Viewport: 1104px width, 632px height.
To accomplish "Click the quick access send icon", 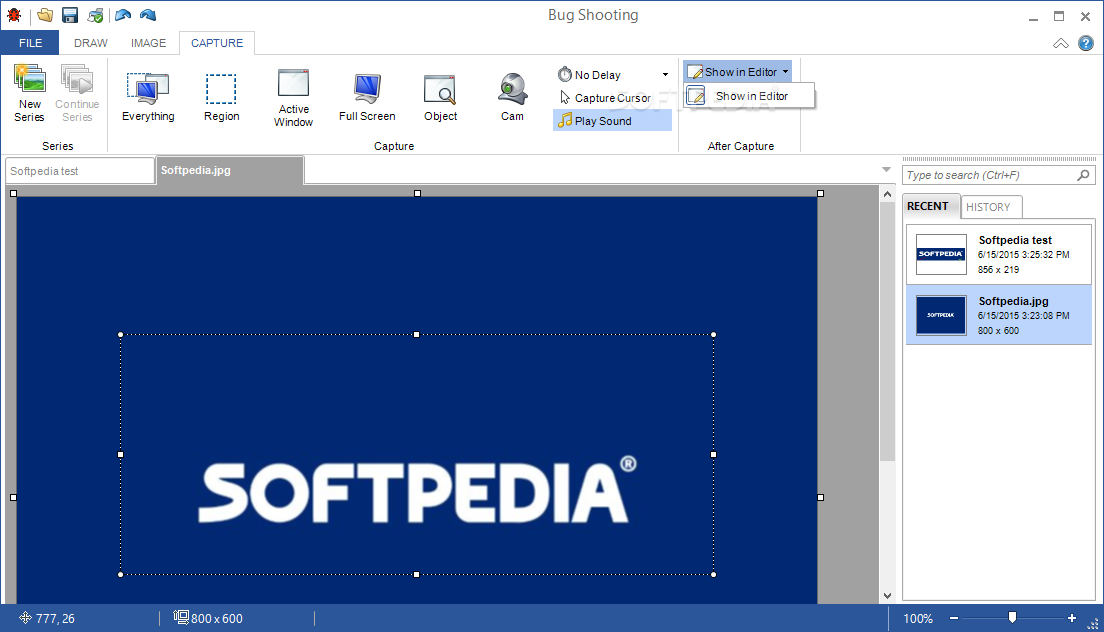I will point(95,15).
